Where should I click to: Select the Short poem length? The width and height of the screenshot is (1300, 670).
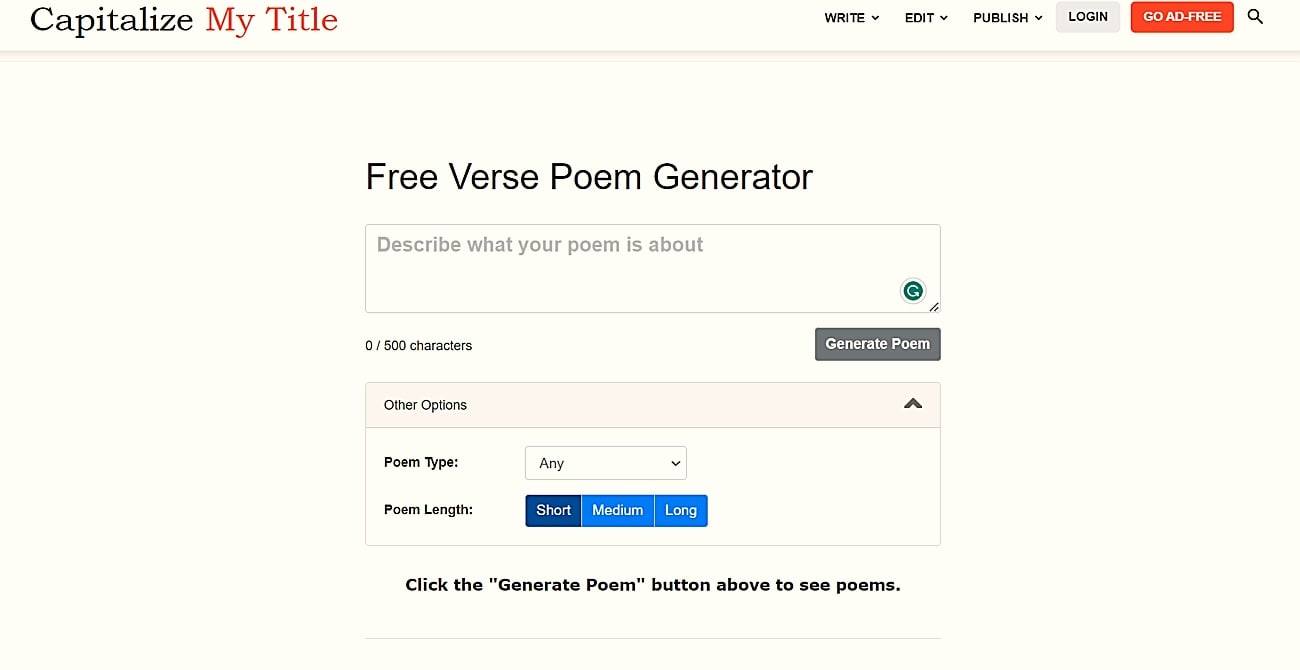pos(552,510)
